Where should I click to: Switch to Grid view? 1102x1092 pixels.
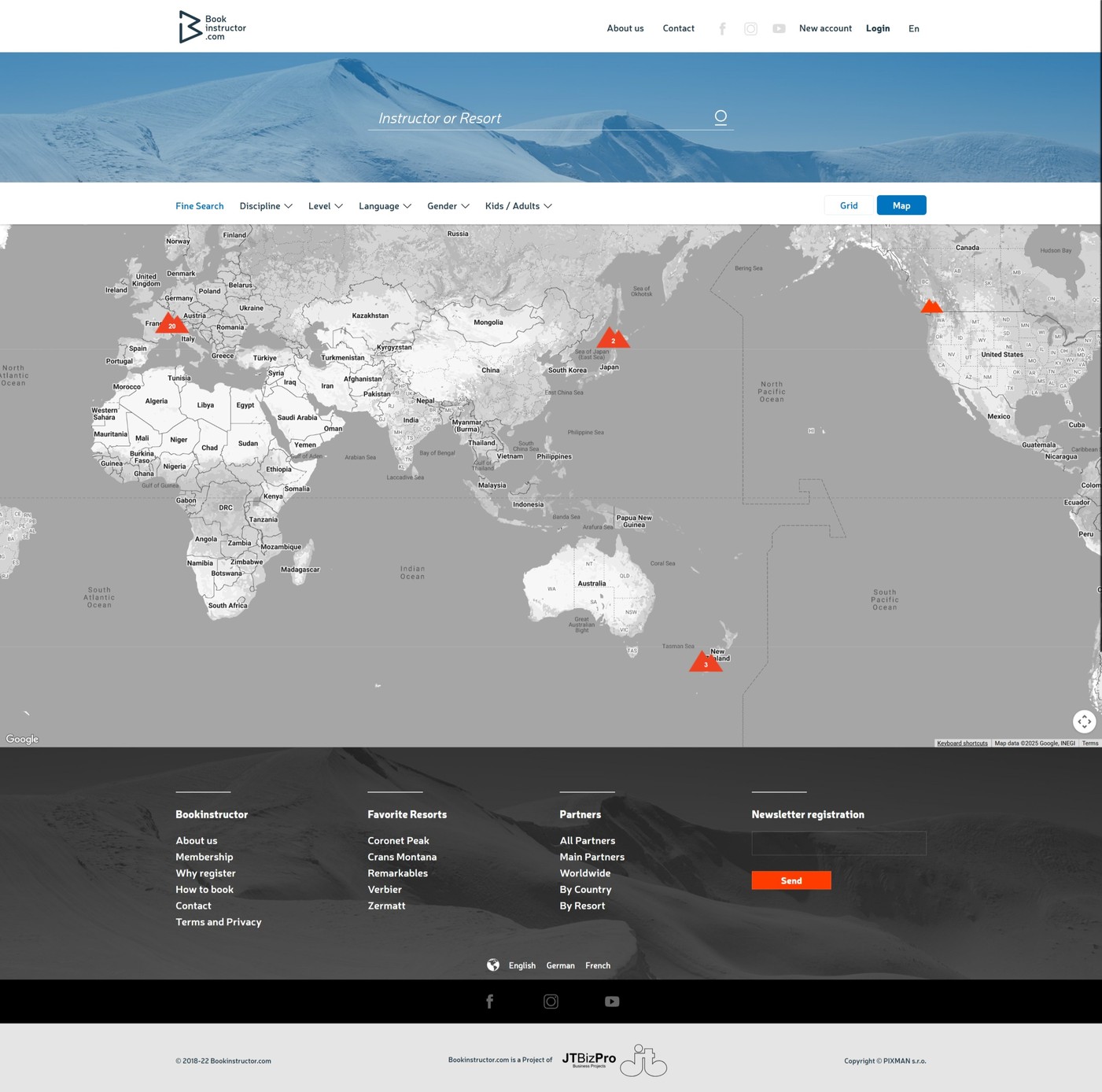coord(849,205)
